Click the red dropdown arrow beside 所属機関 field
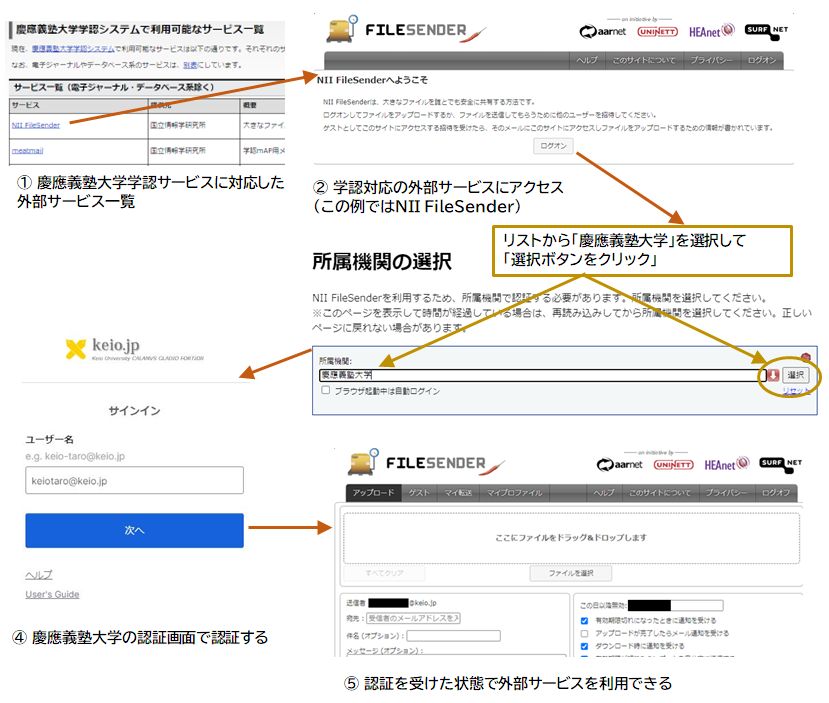 pyautogui.click(x=773, y=375)
